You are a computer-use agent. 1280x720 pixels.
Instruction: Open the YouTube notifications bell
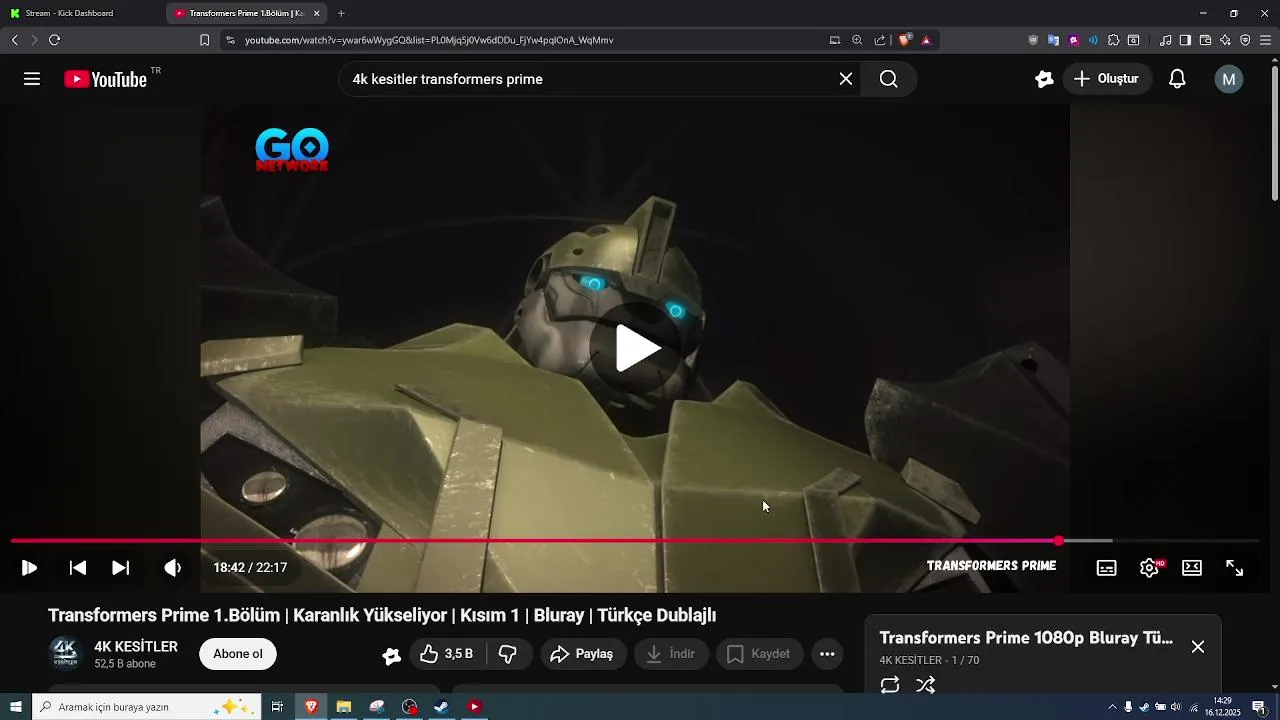[1177, 79]
